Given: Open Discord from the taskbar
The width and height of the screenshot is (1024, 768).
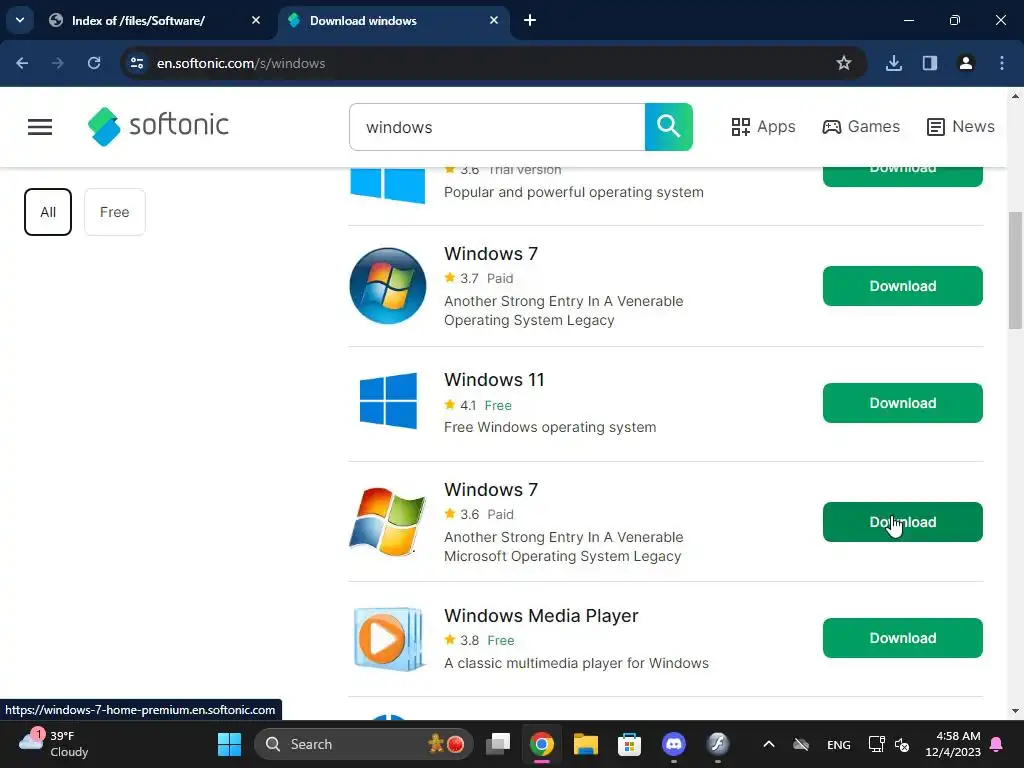Looking at the screenshot, I should [x=673, y=744].
